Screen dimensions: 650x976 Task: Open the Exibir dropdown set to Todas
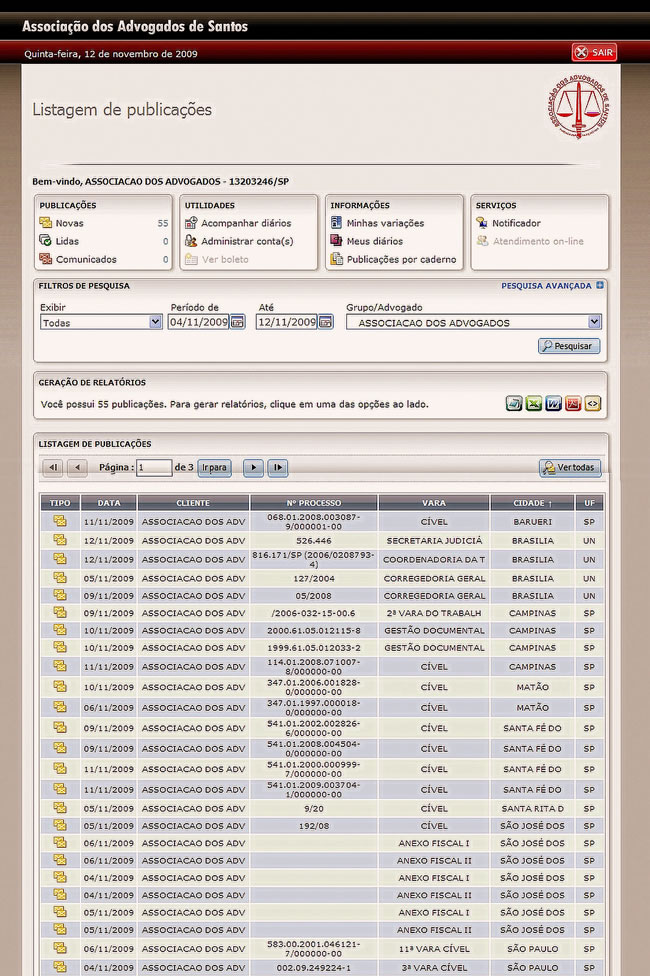(x=100, y=322)
